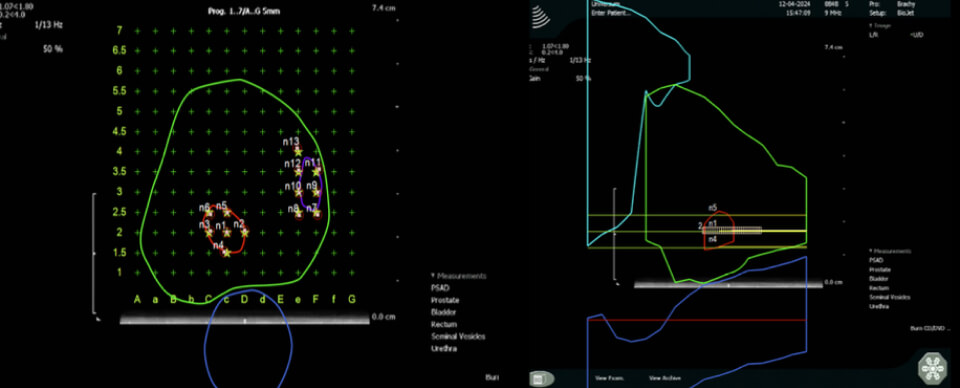Click the n1 needle label in sagittal view
Screen dimensions: 960x388
pyautogui.click(x=712, y=223)
